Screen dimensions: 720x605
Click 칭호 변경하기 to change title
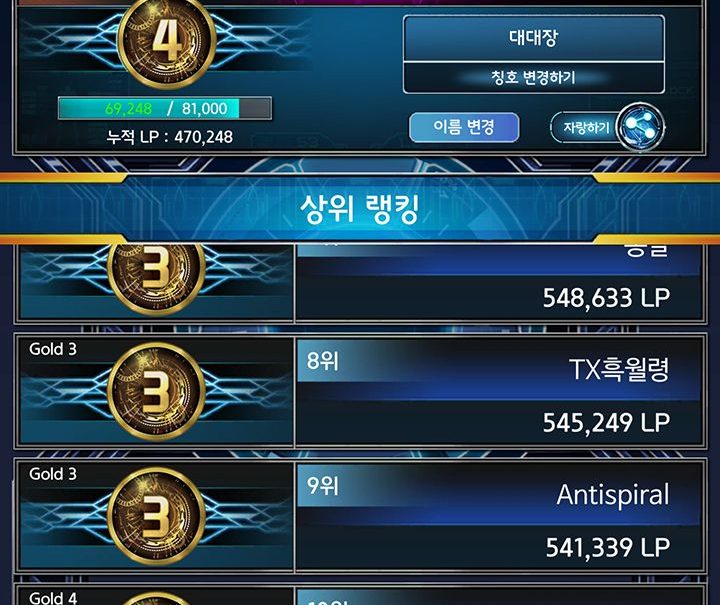click(534, 78)
